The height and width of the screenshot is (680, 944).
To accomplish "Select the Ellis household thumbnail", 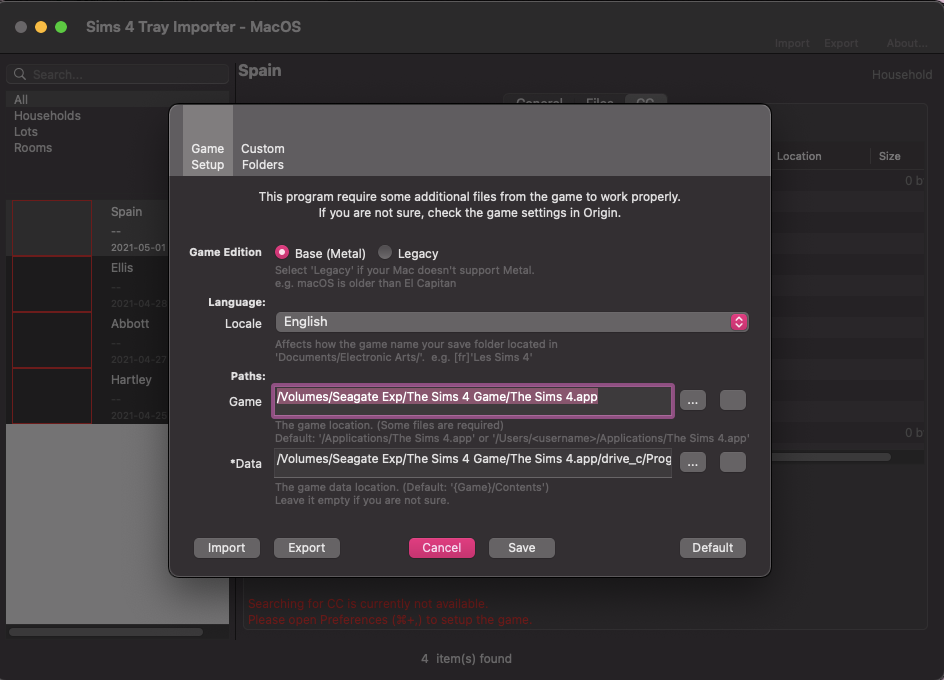I will 52,284.
